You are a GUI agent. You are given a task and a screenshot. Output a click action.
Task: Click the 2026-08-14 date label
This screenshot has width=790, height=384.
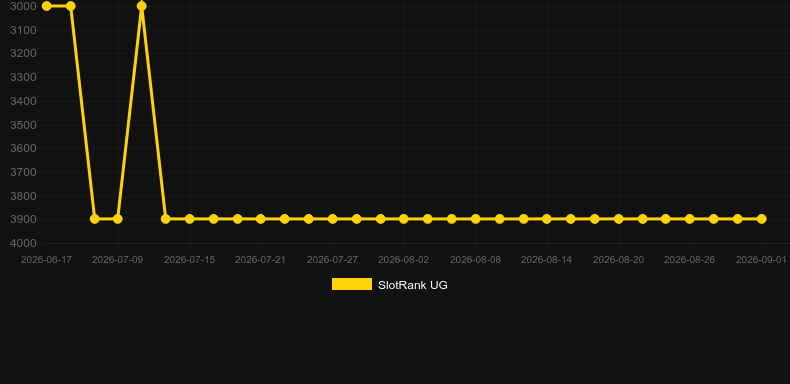547,260
